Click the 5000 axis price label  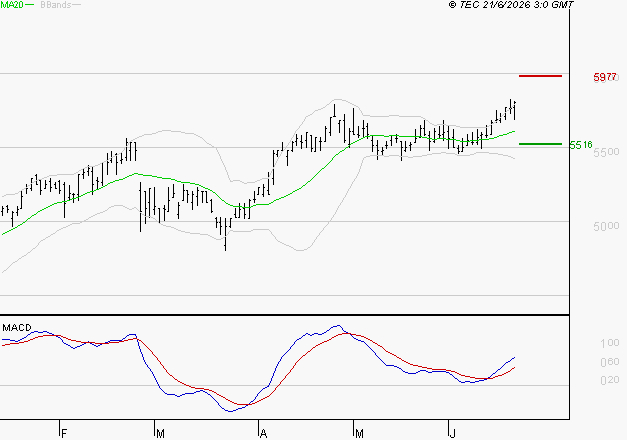(606, 226)
